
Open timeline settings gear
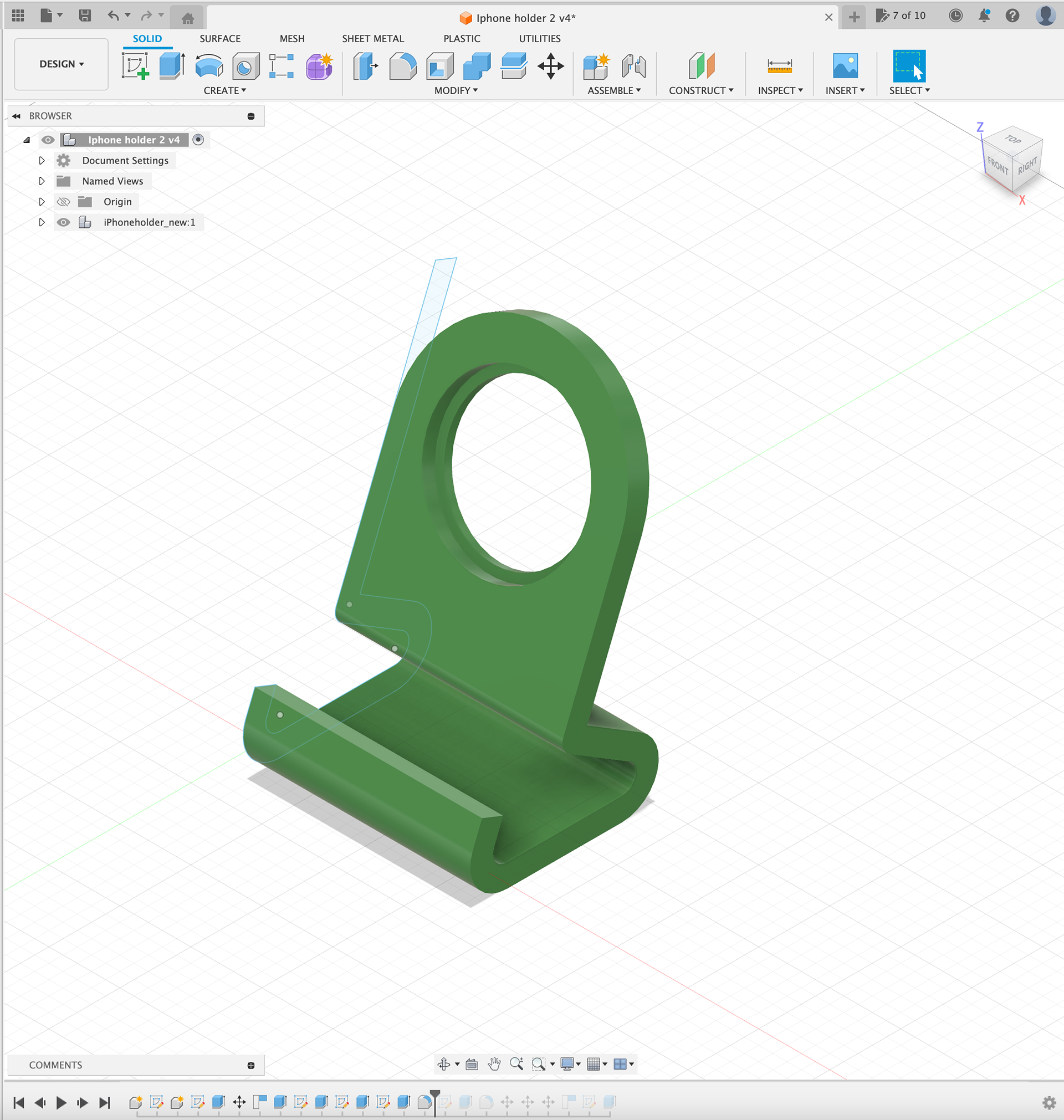click(x=1049, y=1102)
